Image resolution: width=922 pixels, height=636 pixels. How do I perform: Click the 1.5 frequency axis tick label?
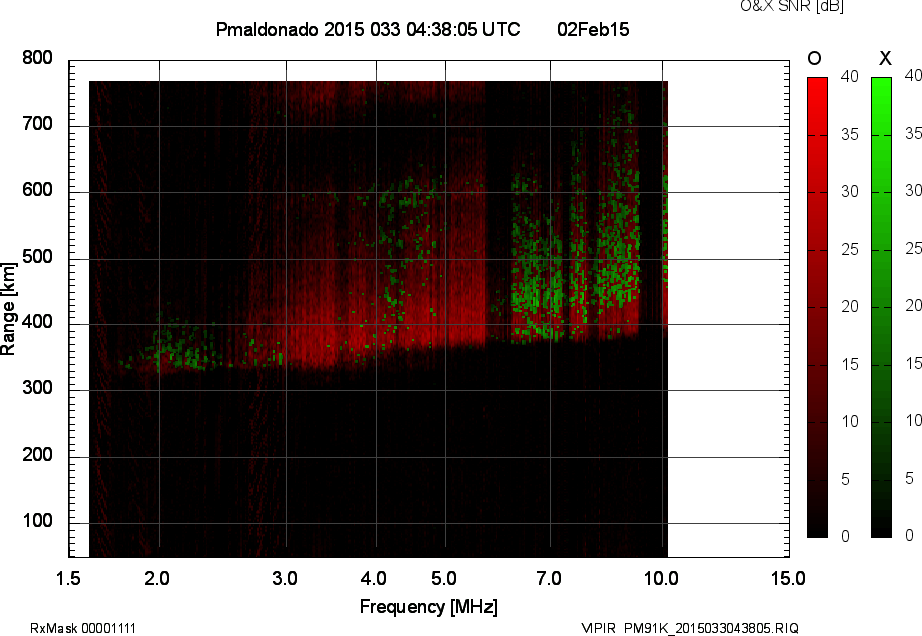(69, 578)
